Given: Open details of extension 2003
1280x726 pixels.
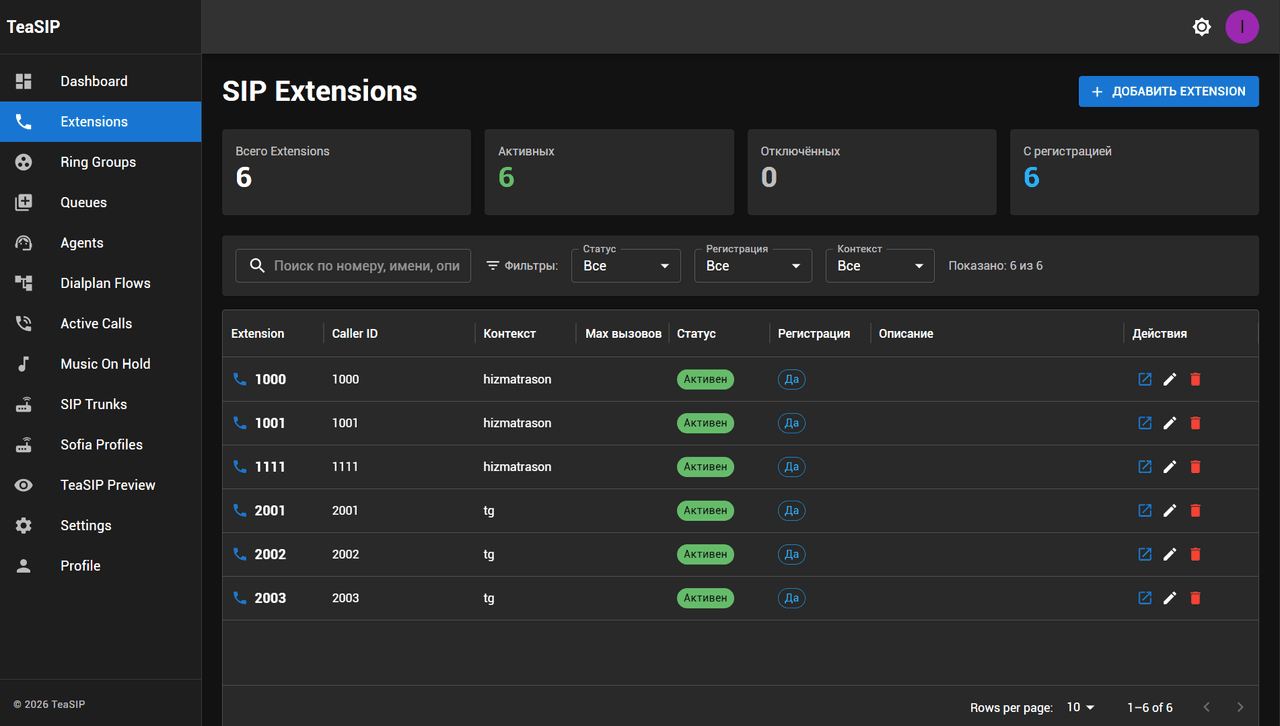Looking at the screenshot, I should tap(1145, 598).
